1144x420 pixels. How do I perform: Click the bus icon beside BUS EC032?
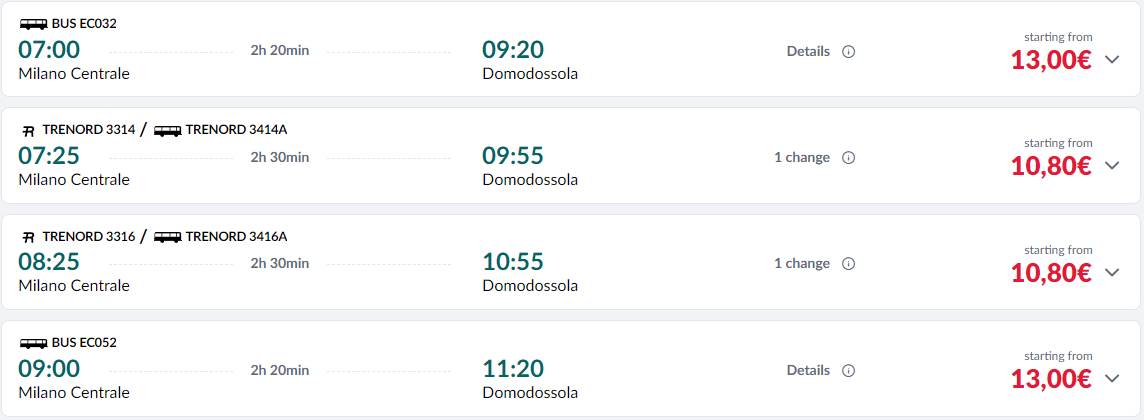click(34, 24)
